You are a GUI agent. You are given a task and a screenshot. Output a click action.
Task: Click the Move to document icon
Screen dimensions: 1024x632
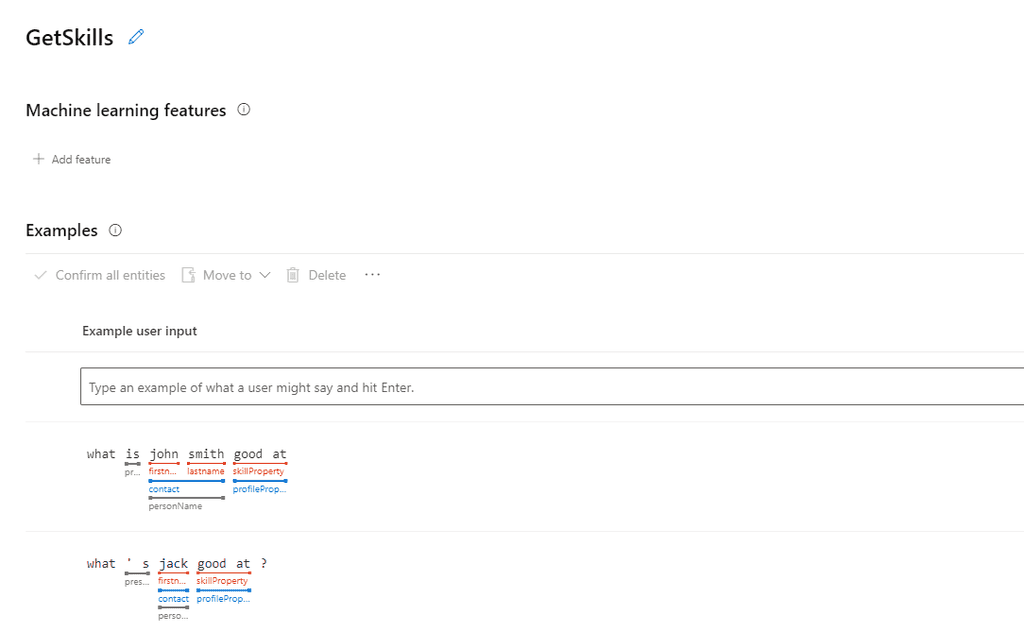pyautogui.click(x=188, y=274)
